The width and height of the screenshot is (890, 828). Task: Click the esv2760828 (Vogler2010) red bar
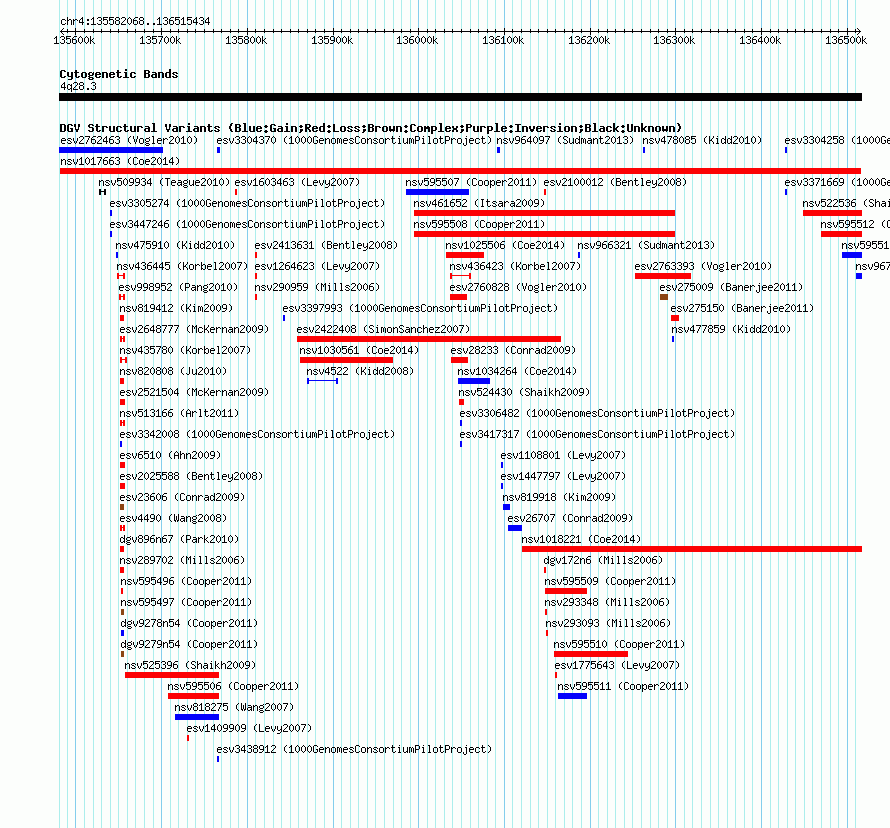(x=458, y=297)
